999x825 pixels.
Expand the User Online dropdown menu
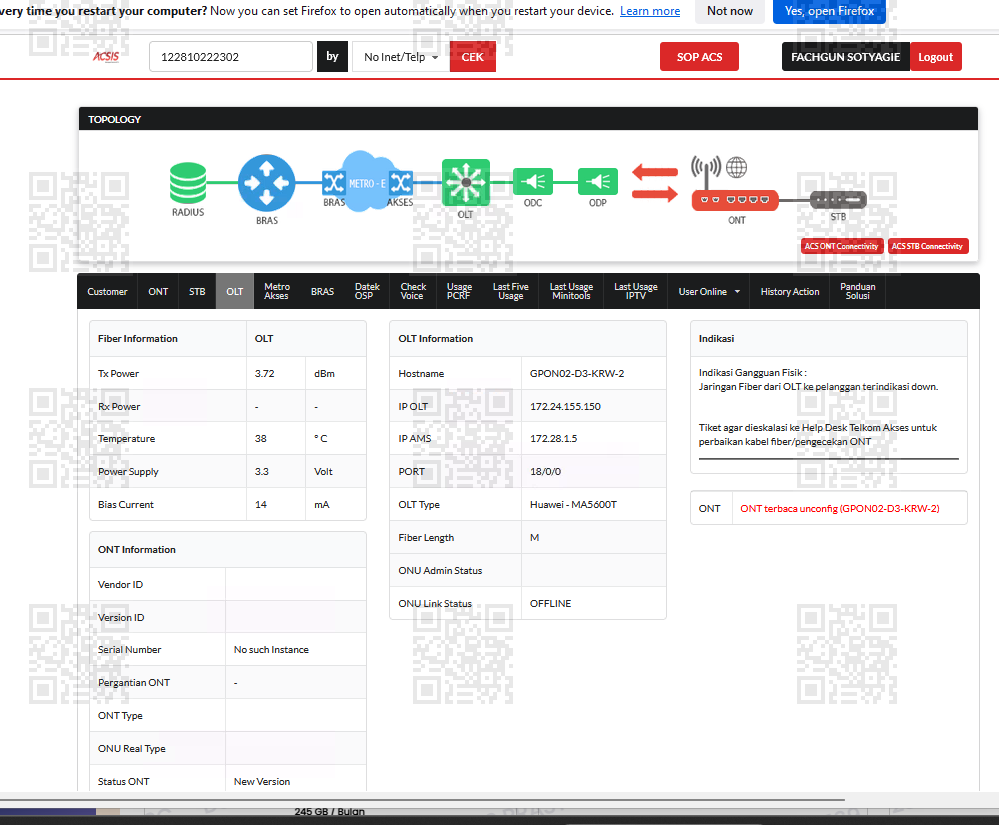[x=708, y=291]
